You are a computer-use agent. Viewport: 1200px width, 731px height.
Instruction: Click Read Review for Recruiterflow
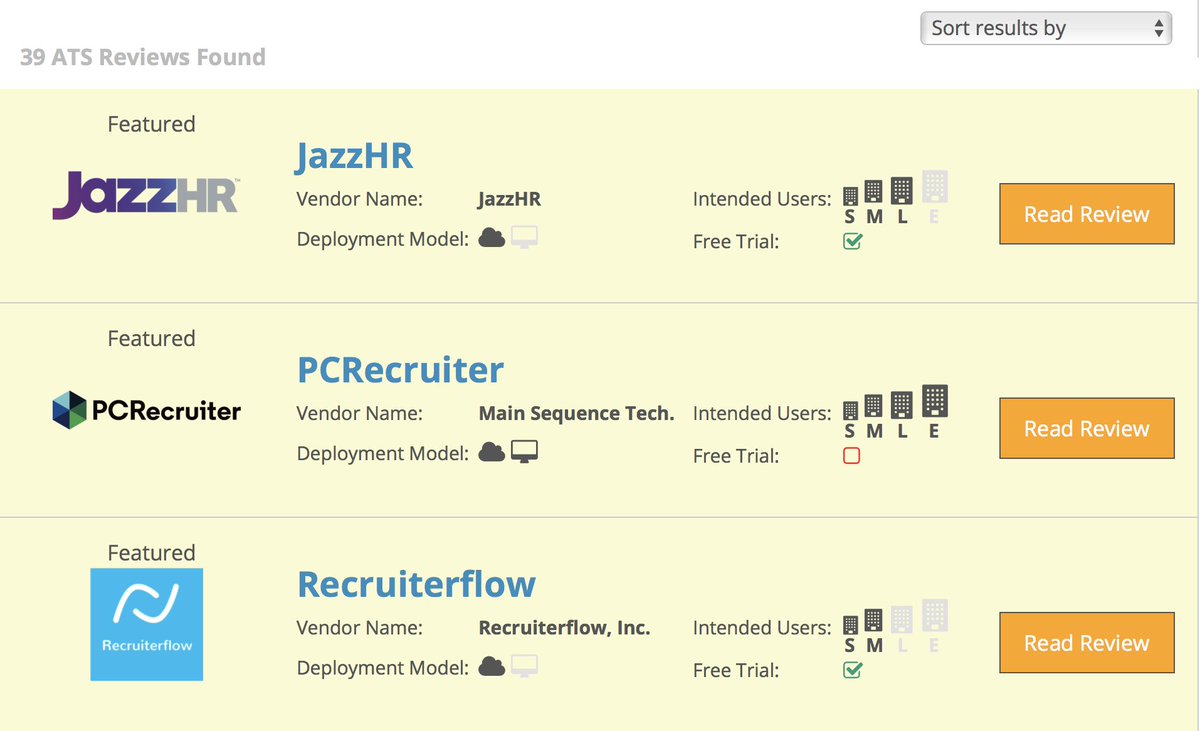1087,643
